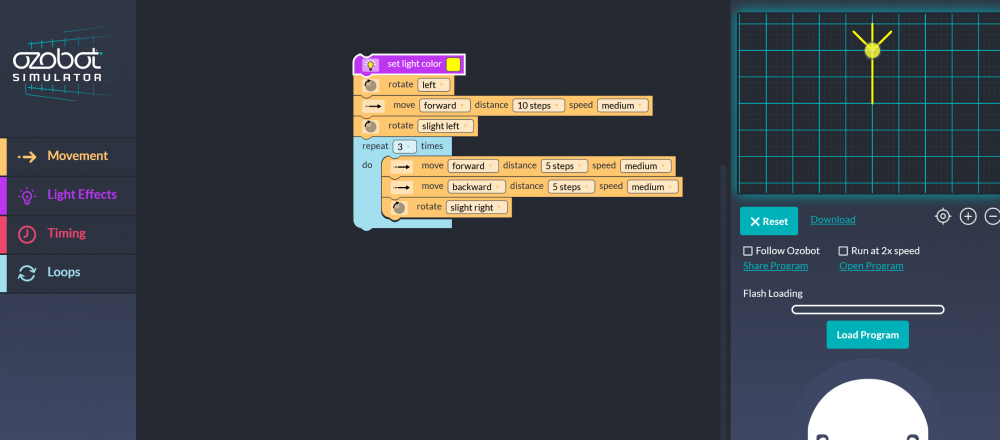Click the Load Program button

[867, 335]
